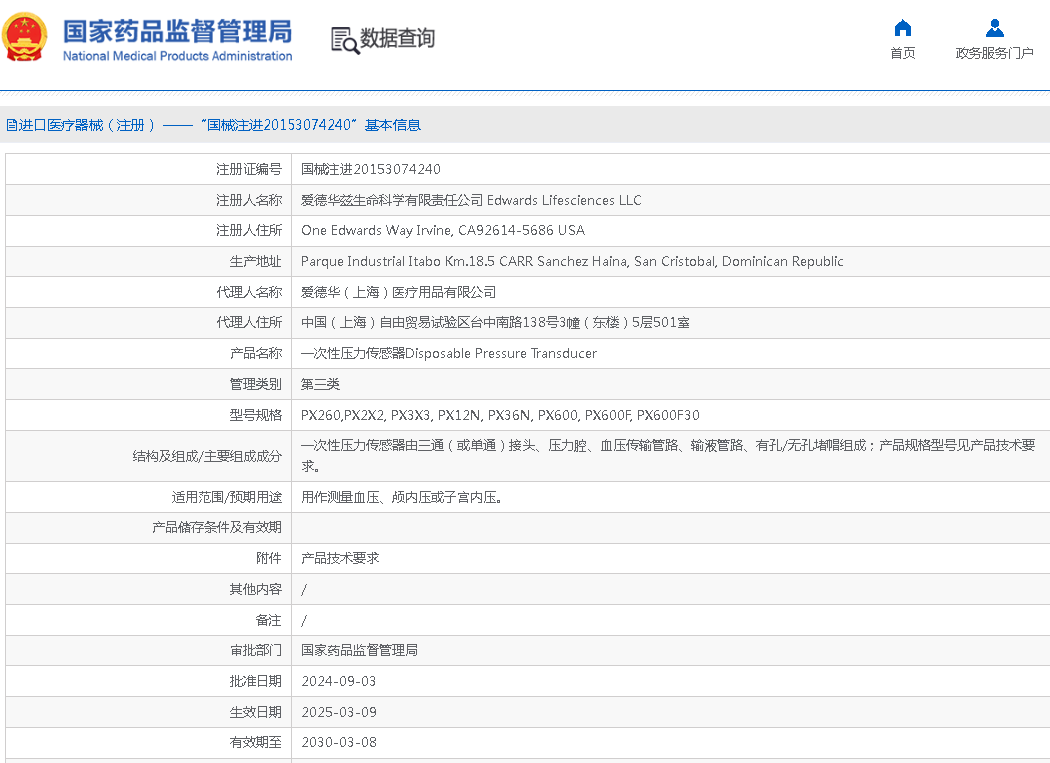
Task: Click the 有效期至 label
Action: tap(256, 742)
